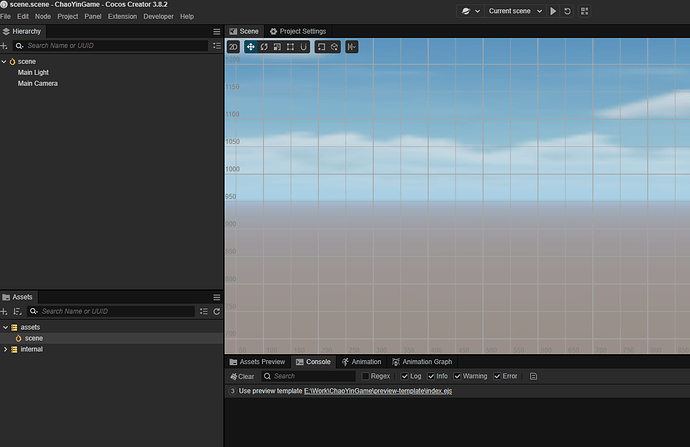Refresh the preview with reload icon
This screenshot has width=690, height=447.
tap(567, 11)
